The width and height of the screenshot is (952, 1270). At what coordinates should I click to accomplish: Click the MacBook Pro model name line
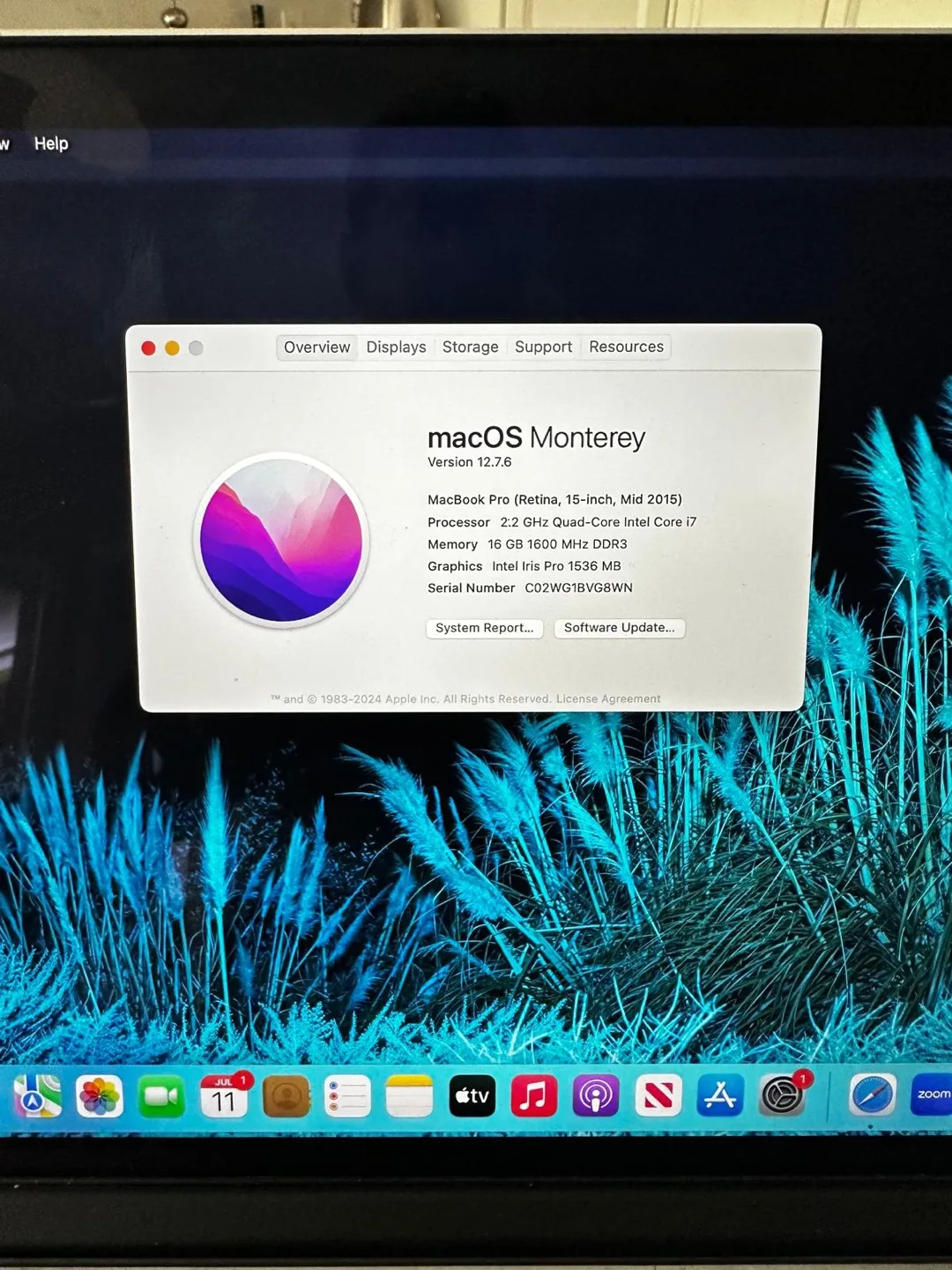(x=555, y=499)
